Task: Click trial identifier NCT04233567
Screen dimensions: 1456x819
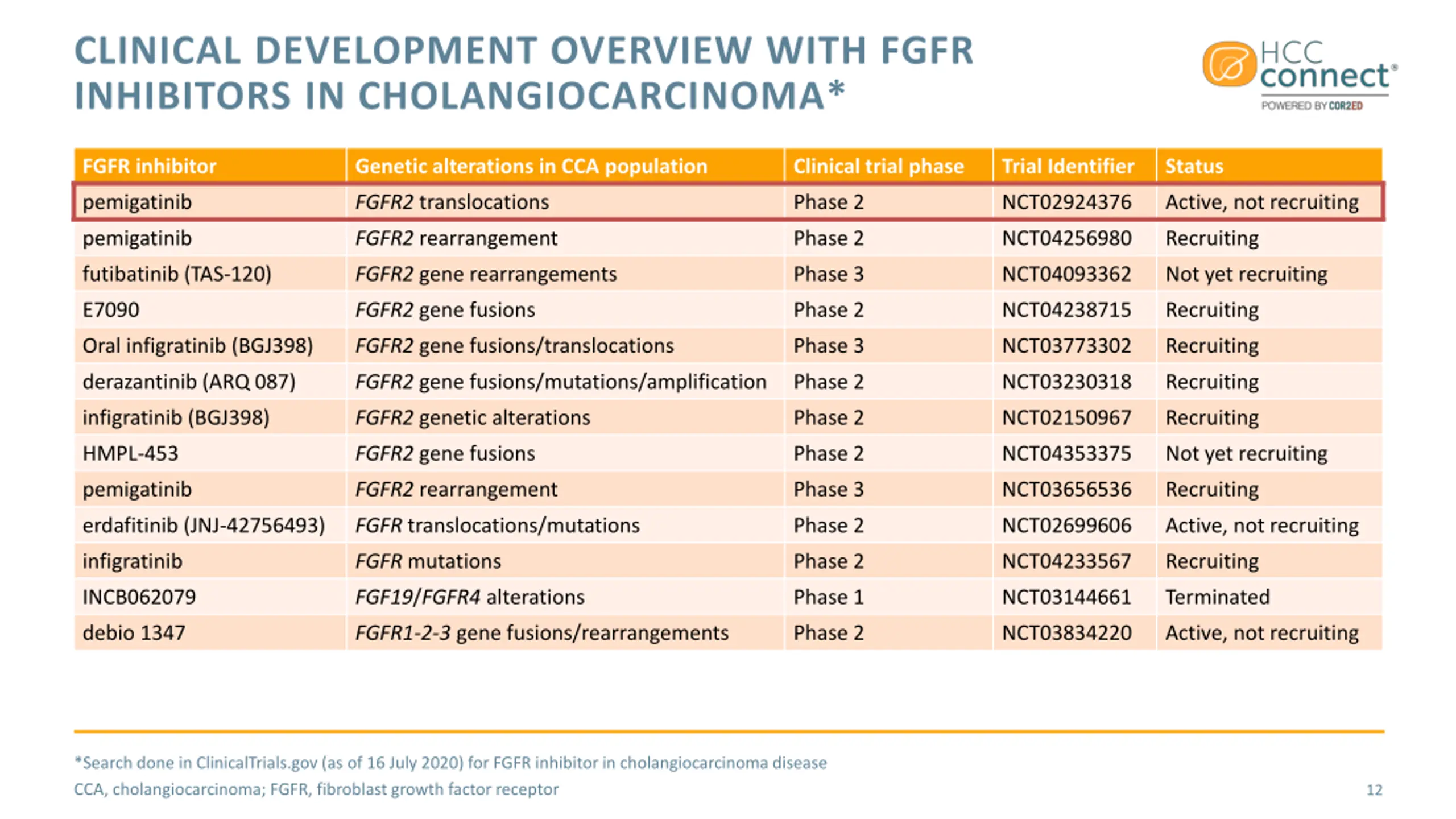Action: [x=1066, y=561]
